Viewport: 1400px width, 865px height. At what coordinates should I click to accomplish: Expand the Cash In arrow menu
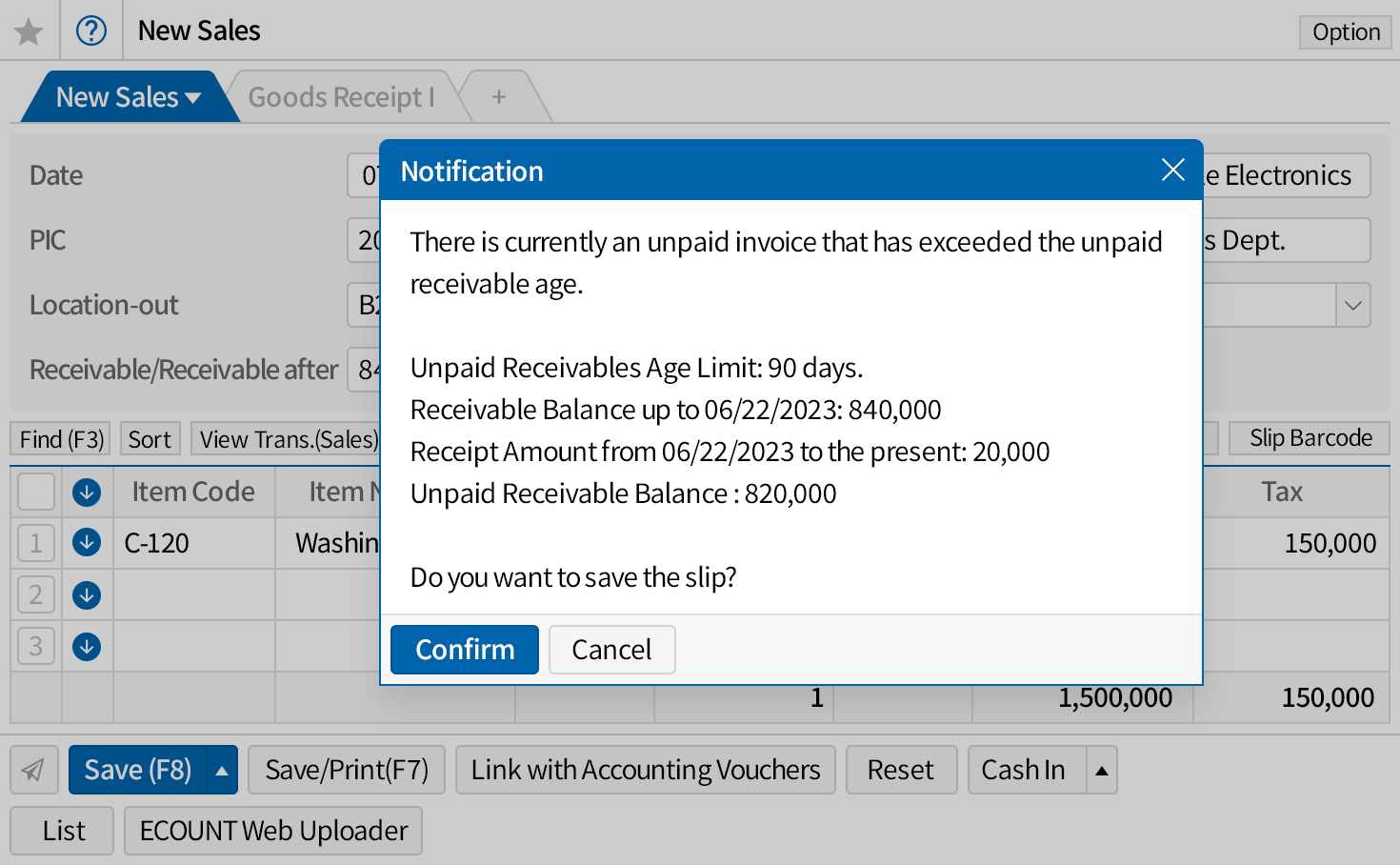1101,770
